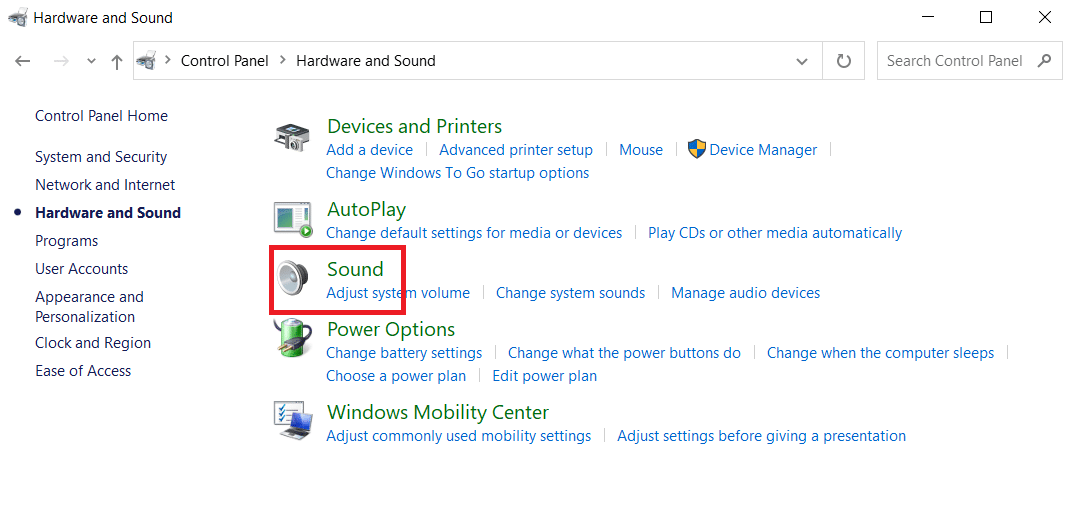Click the search magnifier icon
This screenshot has height=527, width=1073.
1044,61
